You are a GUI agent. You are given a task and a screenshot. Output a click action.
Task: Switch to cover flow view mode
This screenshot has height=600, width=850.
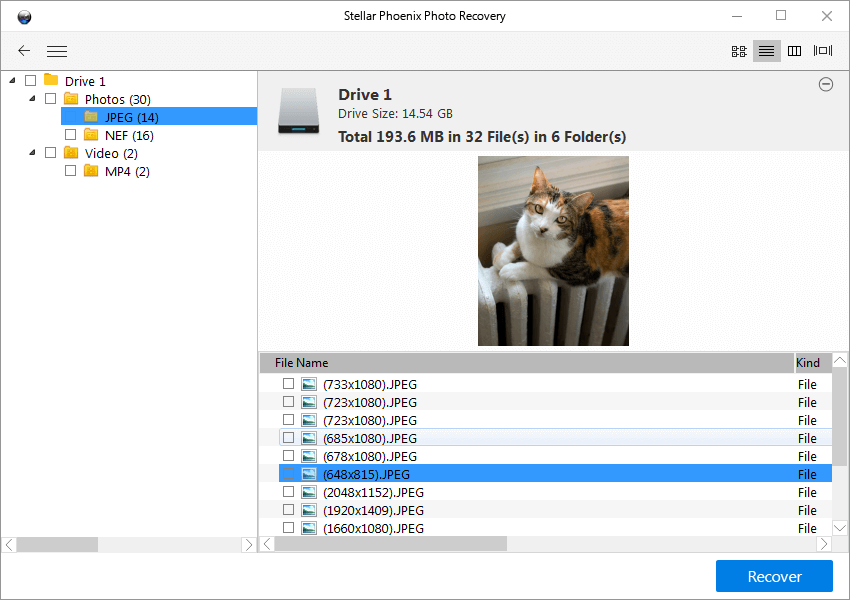point(822,50)
